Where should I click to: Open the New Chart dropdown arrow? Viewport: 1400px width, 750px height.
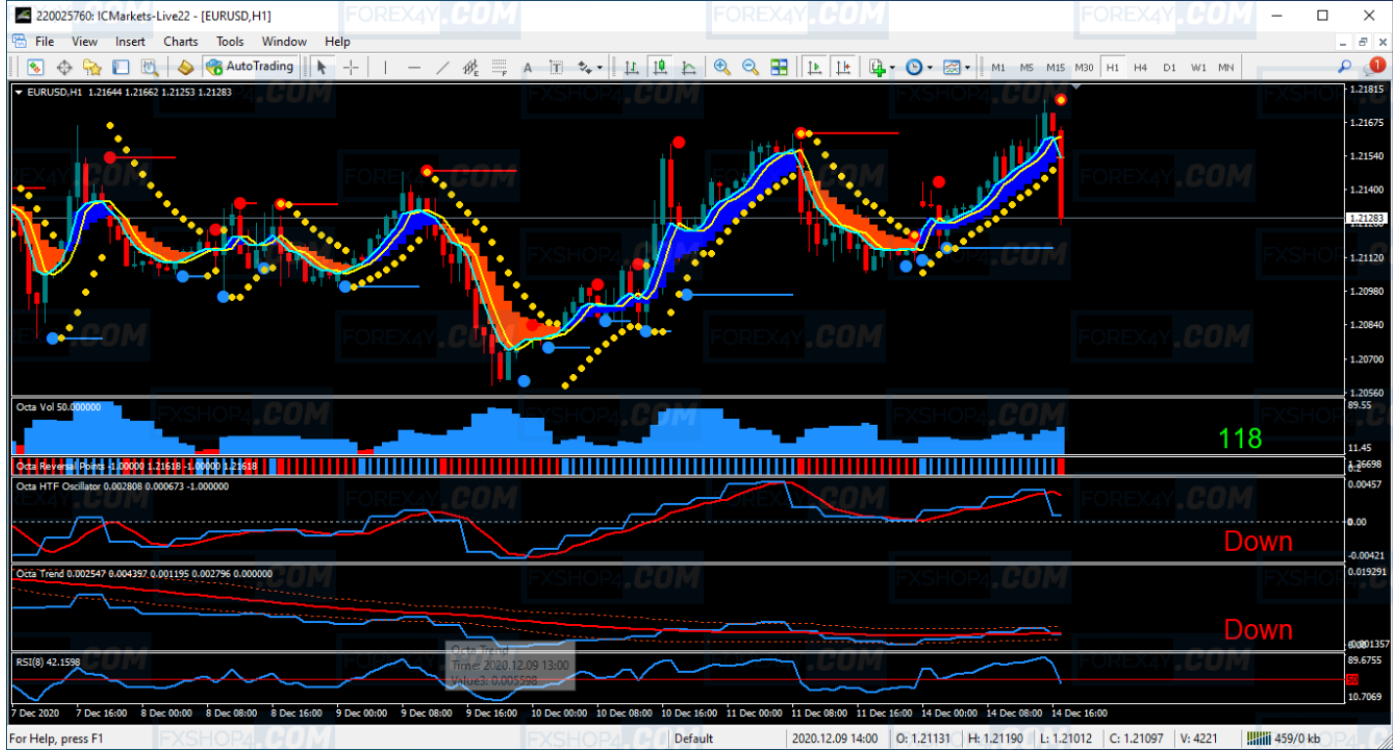[x=892, y=68]
